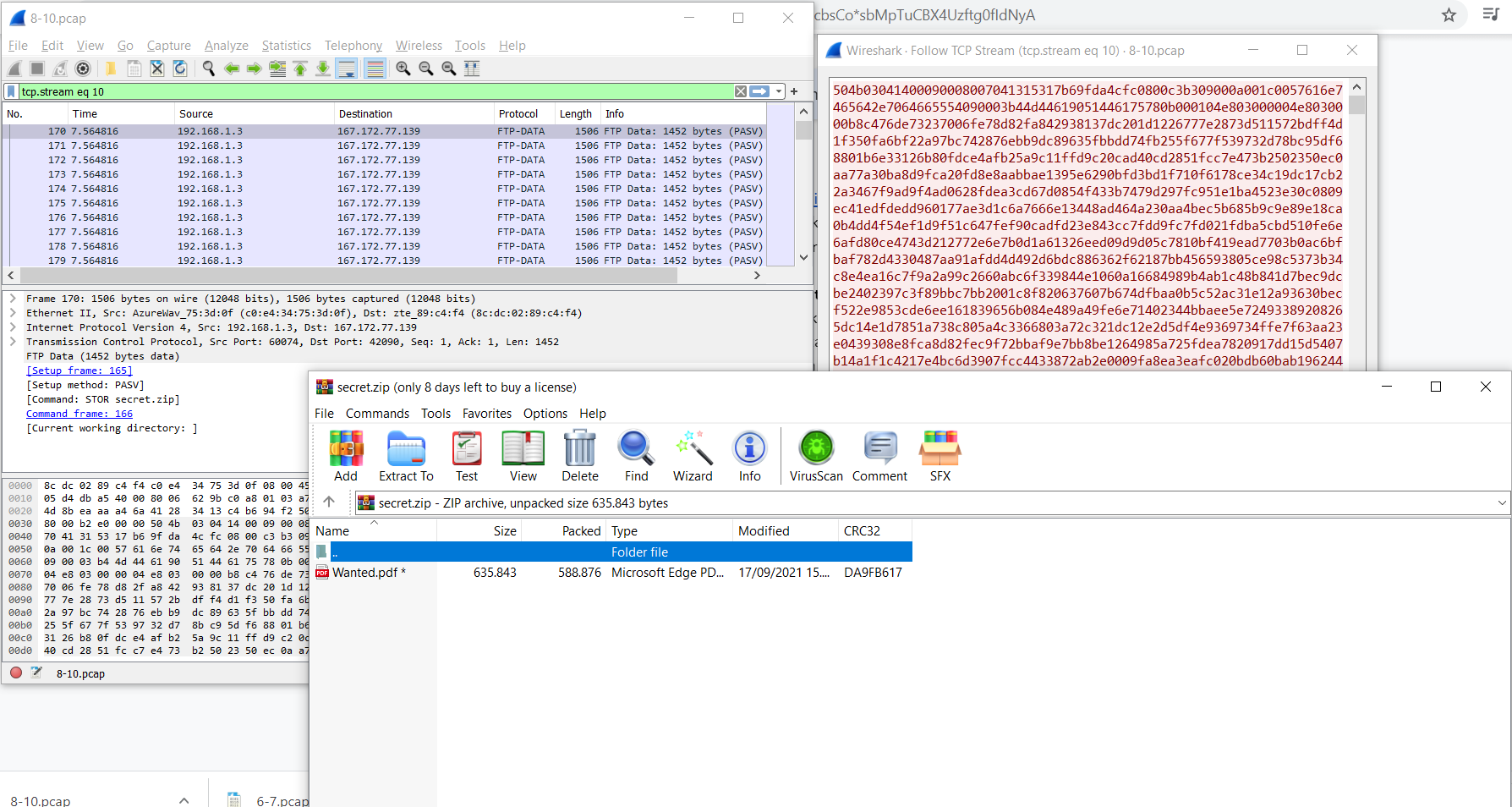Add a display filter button plus
This screenshot has height=807, width=1512.
pos(794,91)
